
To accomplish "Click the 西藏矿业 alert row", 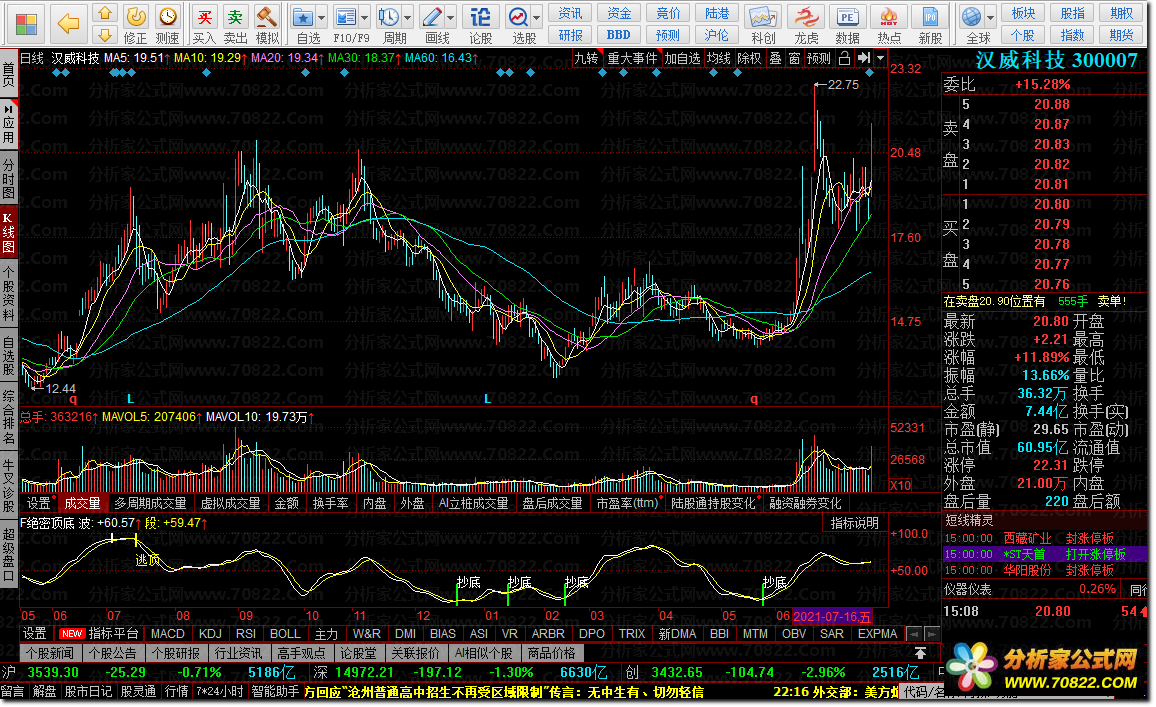I will tap(1045, 538).
